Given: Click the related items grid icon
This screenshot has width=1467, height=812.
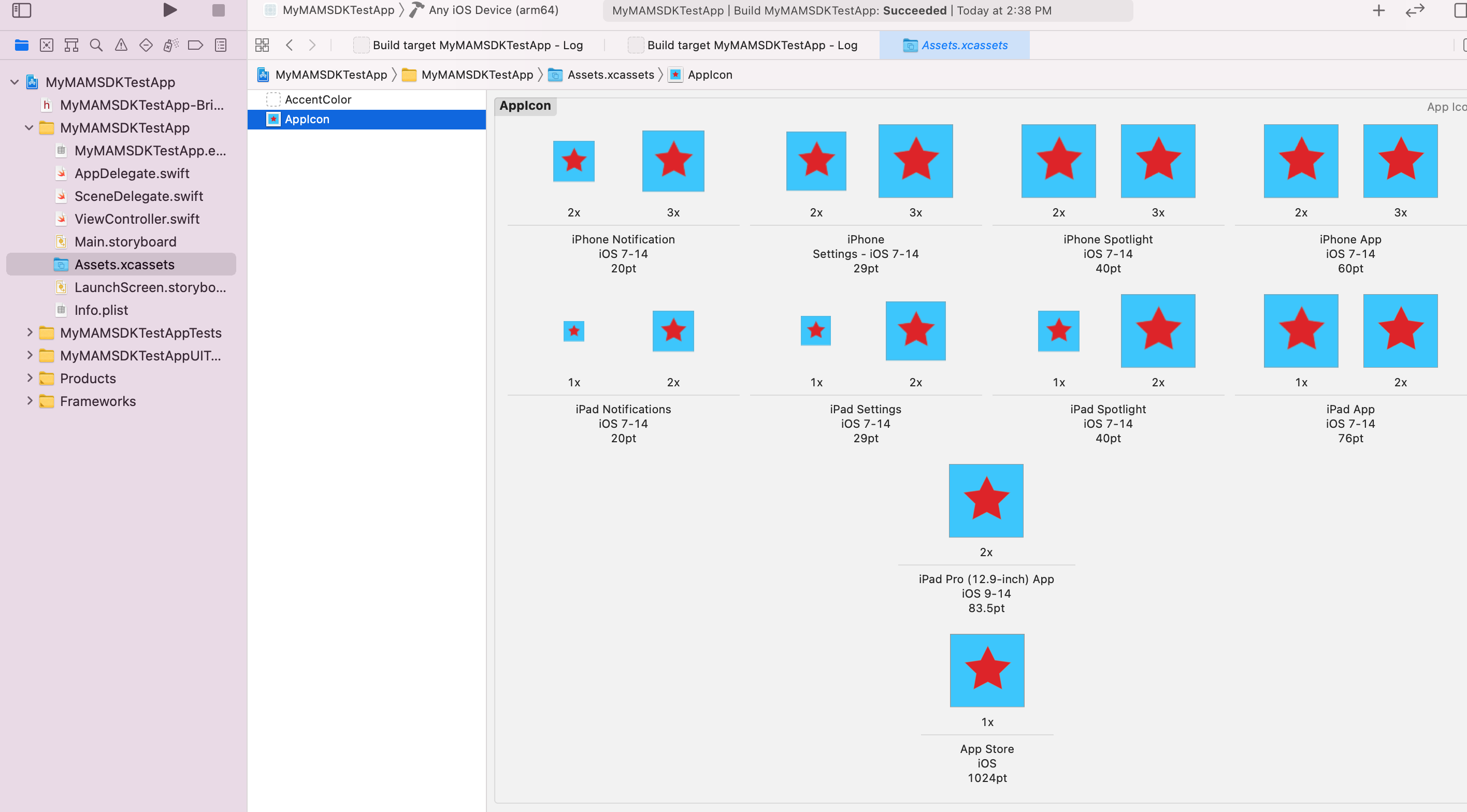Looking at the screenshot, I should pos(262,45).
